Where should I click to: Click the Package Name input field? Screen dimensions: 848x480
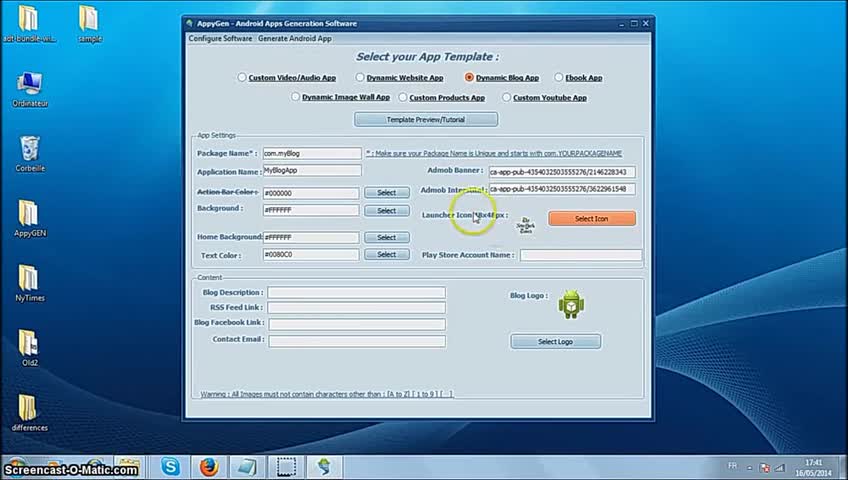click(312, 154)
